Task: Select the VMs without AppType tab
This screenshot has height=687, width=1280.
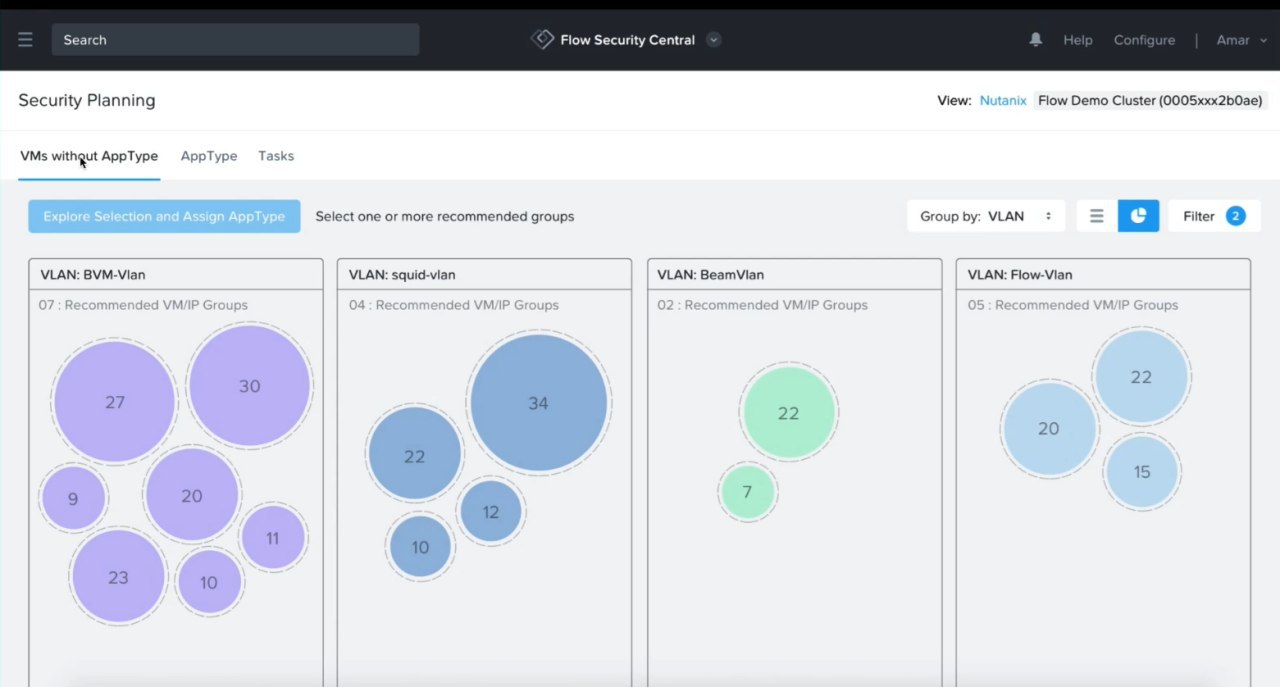Action: 89,156
